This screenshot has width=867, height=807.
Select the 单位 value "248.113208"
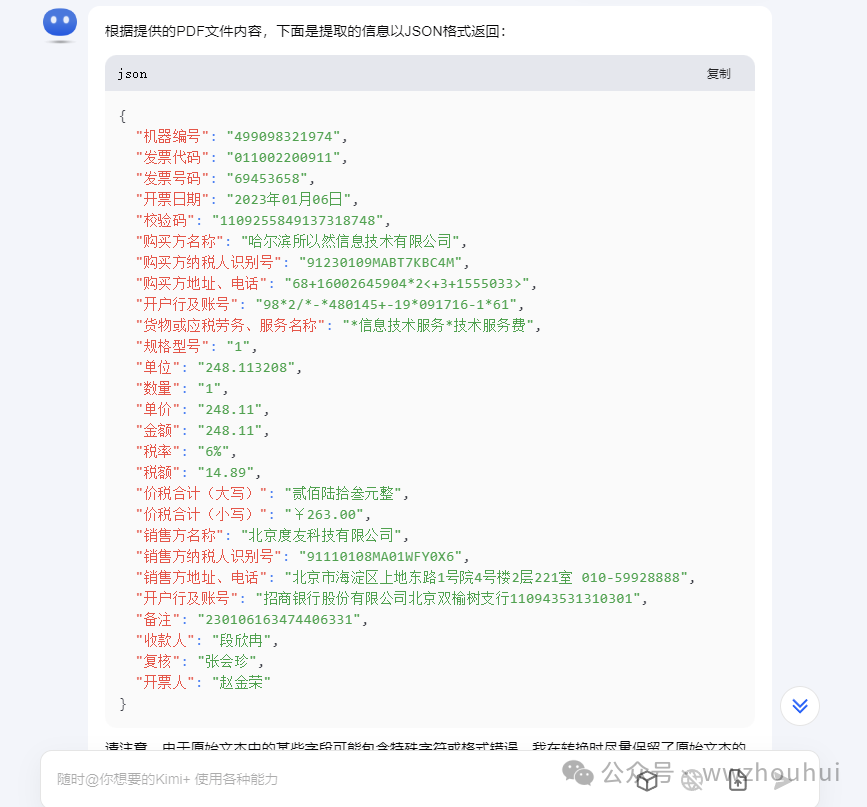[247, 368]
